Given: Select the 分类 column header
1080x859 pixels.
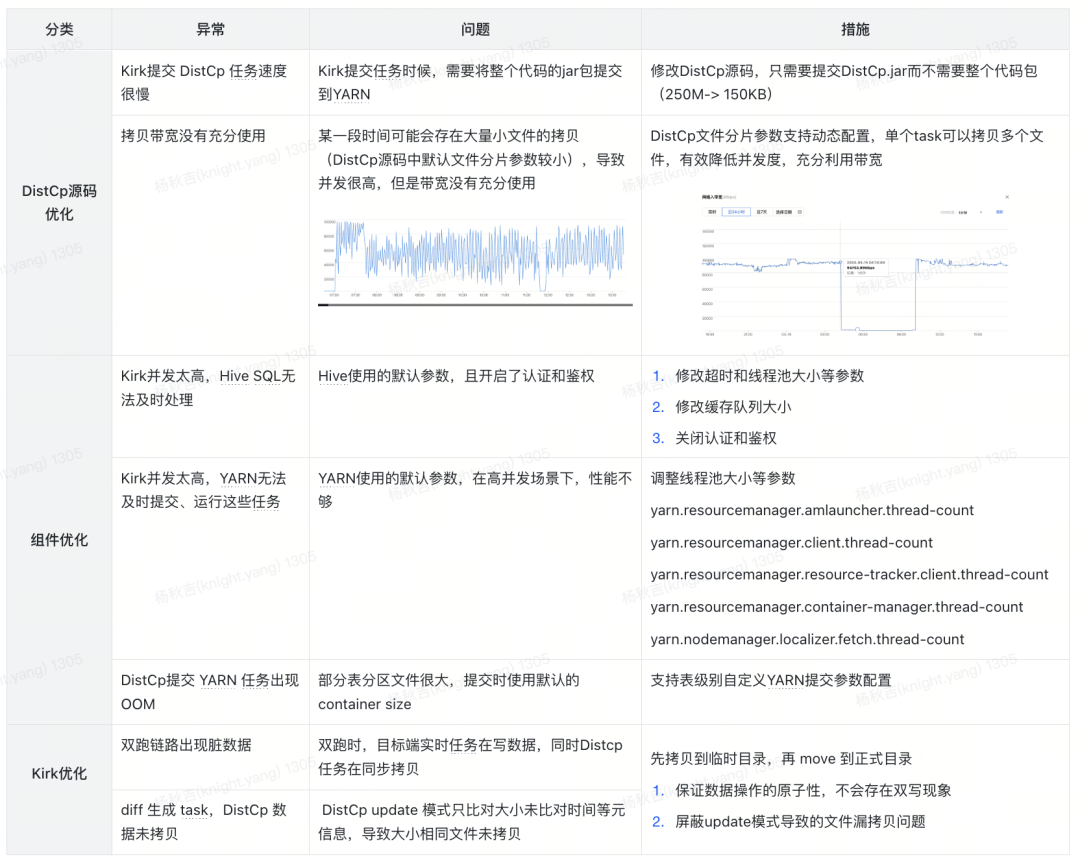Looking at the screenshot, I should pos(59,30).
